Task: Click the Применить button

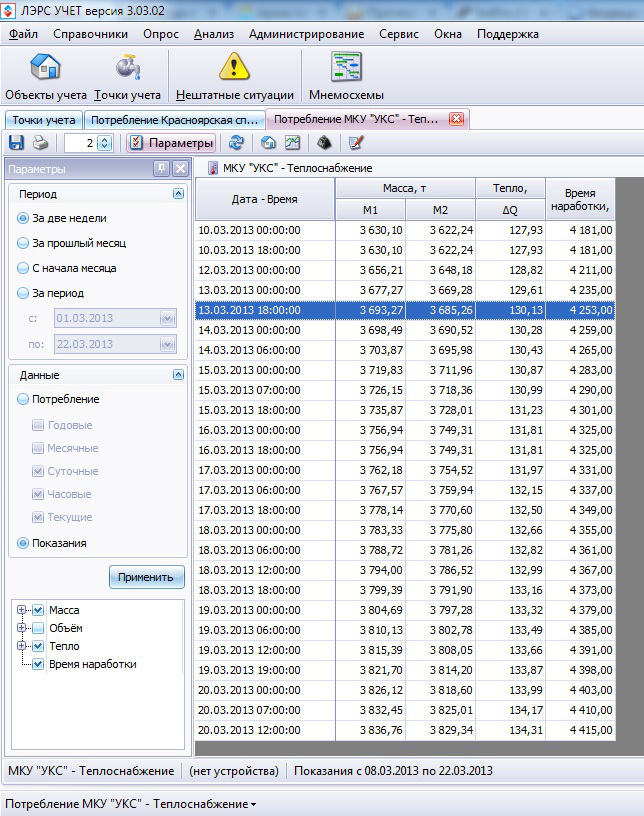Action: [146, 577]
